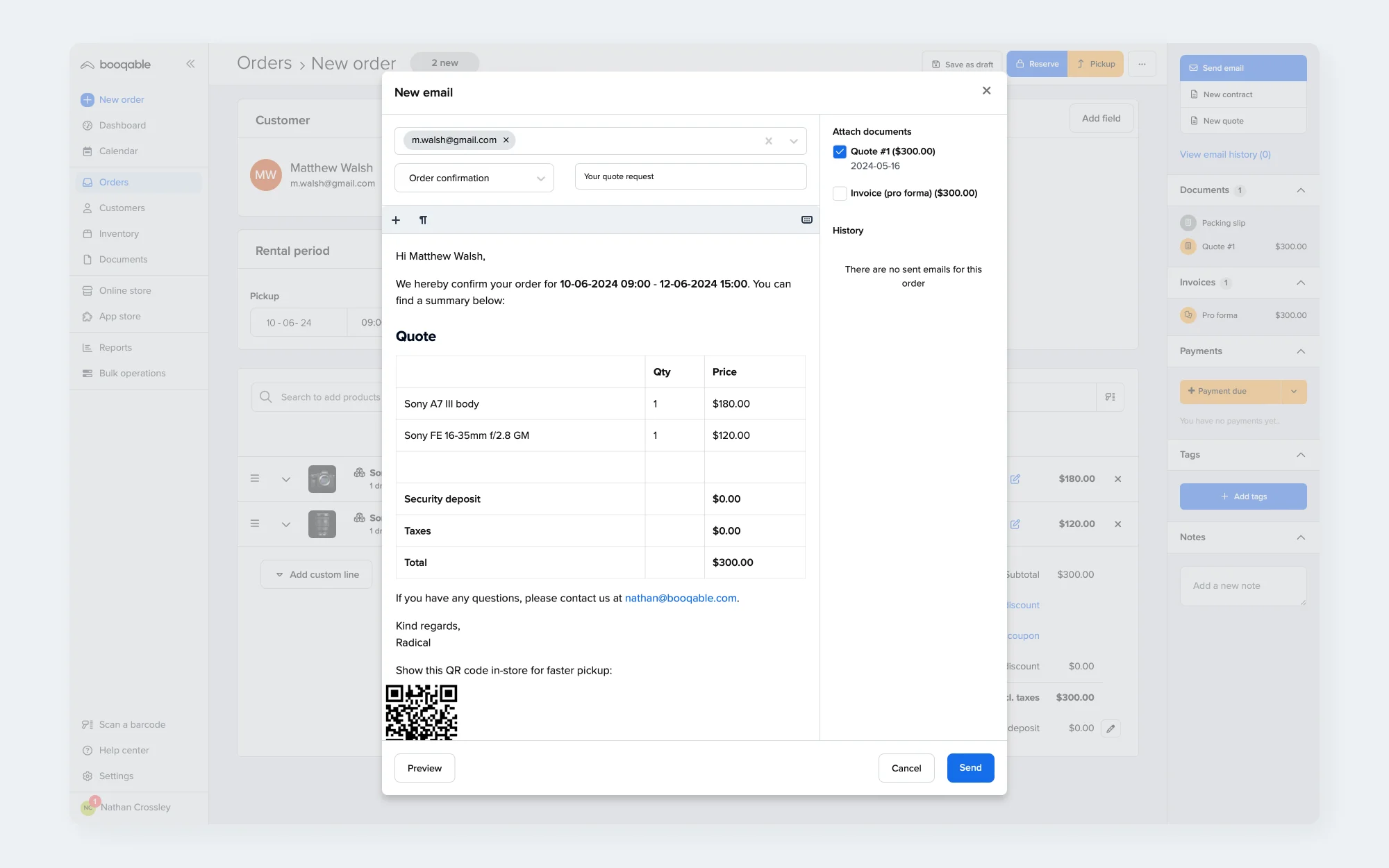Viewport: 1389px width, 868px height.
Task: Click the Payments section collapse arrow
Action: pos(1300,350)
